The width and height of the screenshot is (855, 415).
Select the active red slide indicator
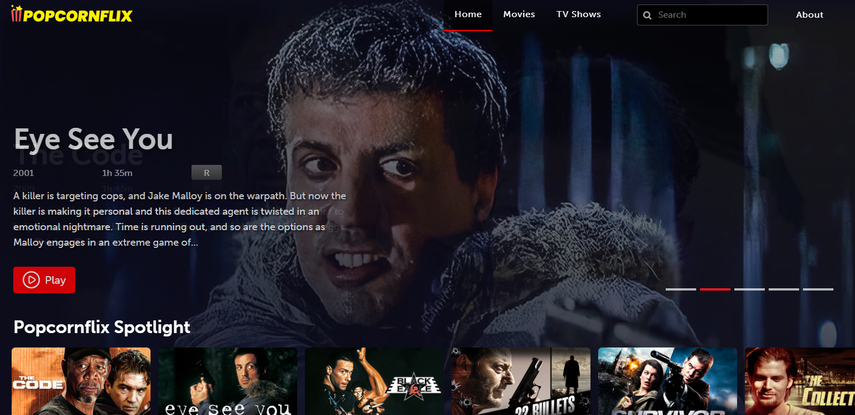(715, 289)
